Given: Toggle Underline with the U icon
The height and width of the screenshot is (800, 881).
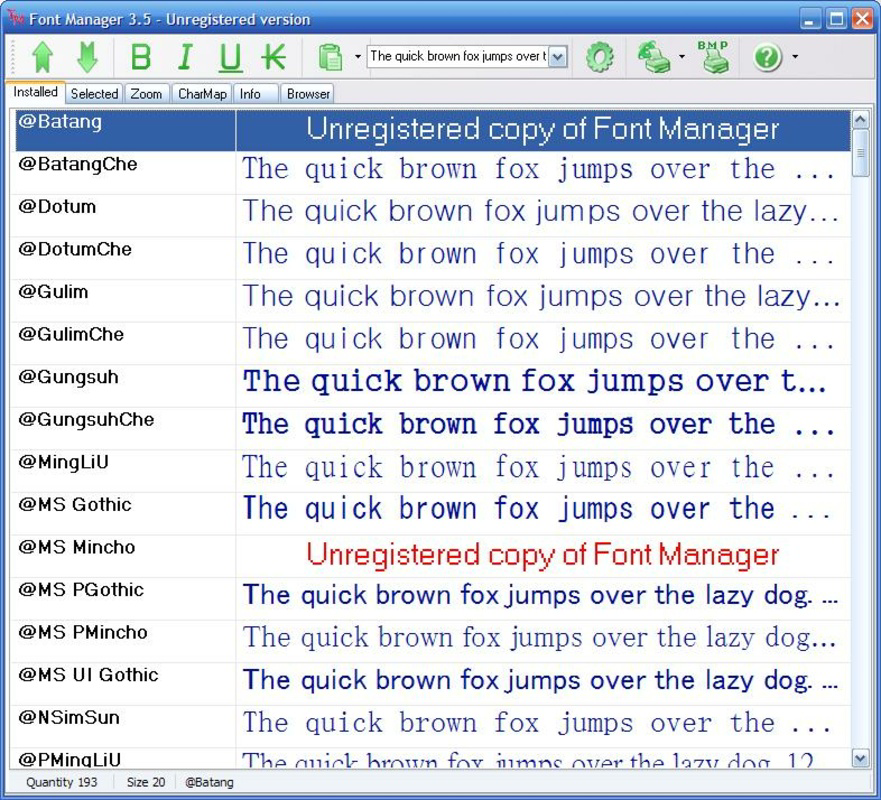Looking at the screenshot, I should click(x=230, y=58).
